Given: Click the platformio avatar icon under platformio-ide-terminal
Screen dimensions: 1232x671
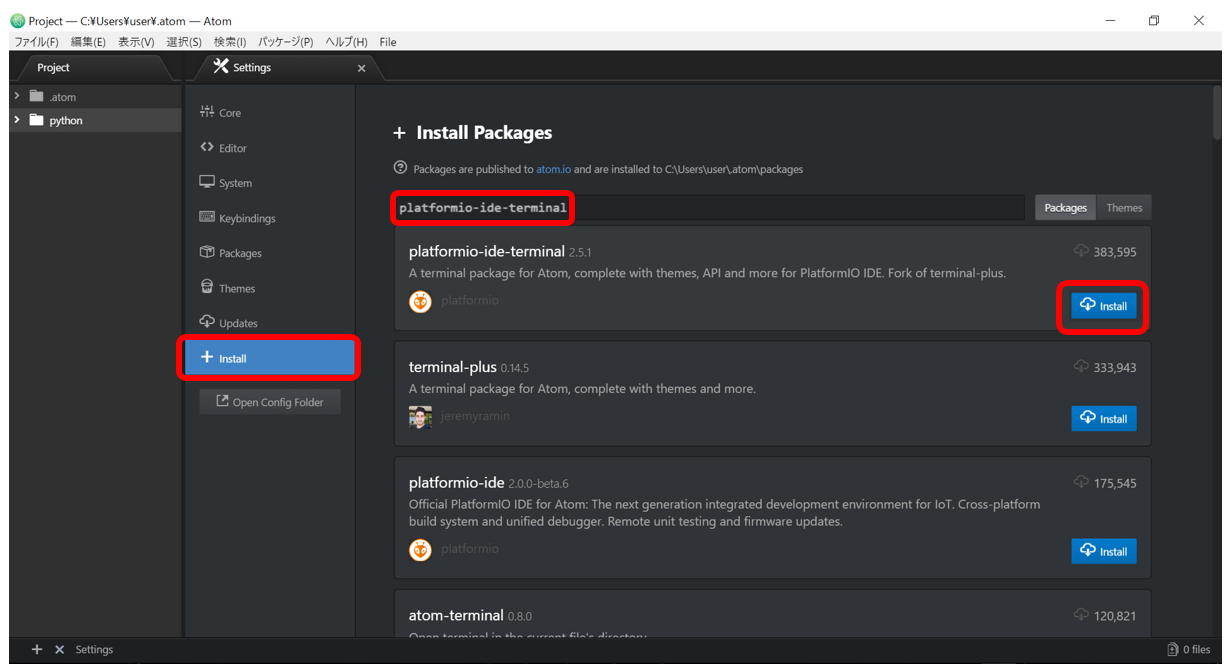Looking at the screenshot, I should (420, 301).
